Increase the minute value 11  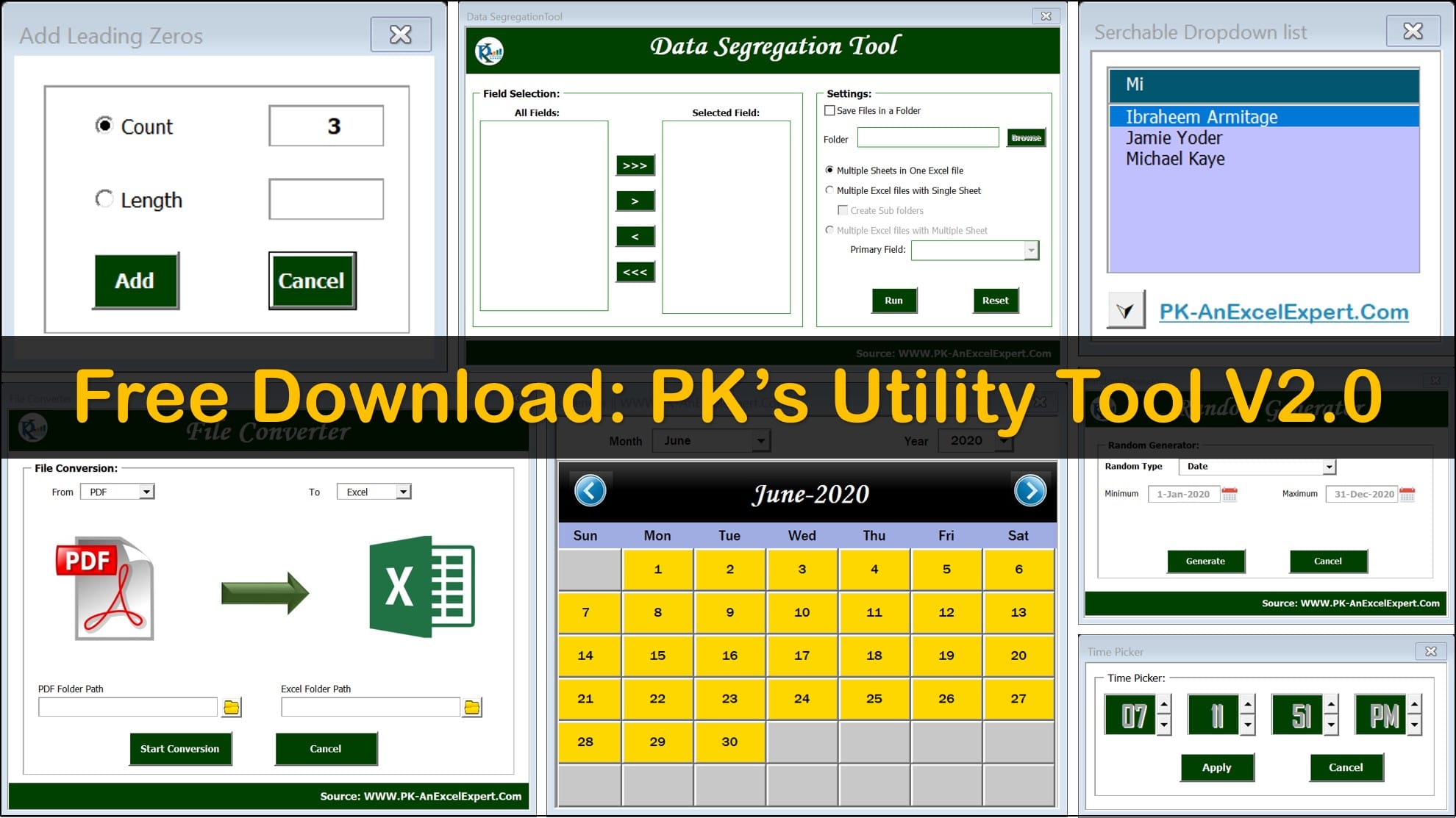(1248, 705)
